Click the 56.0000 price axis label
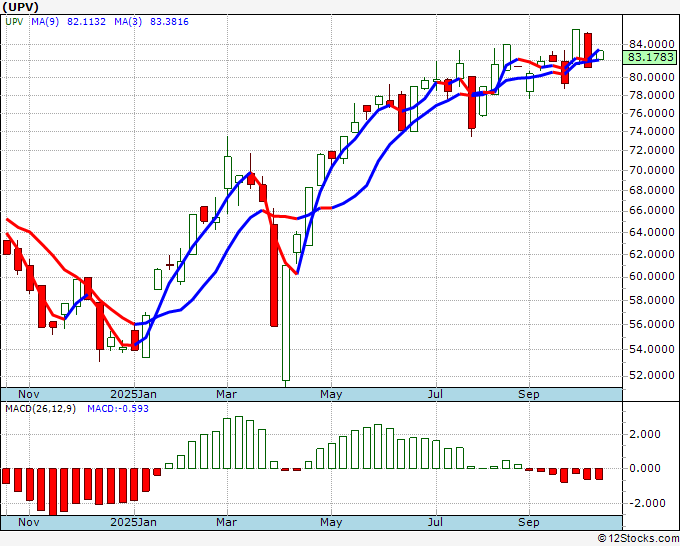 (x=652, y=324)
